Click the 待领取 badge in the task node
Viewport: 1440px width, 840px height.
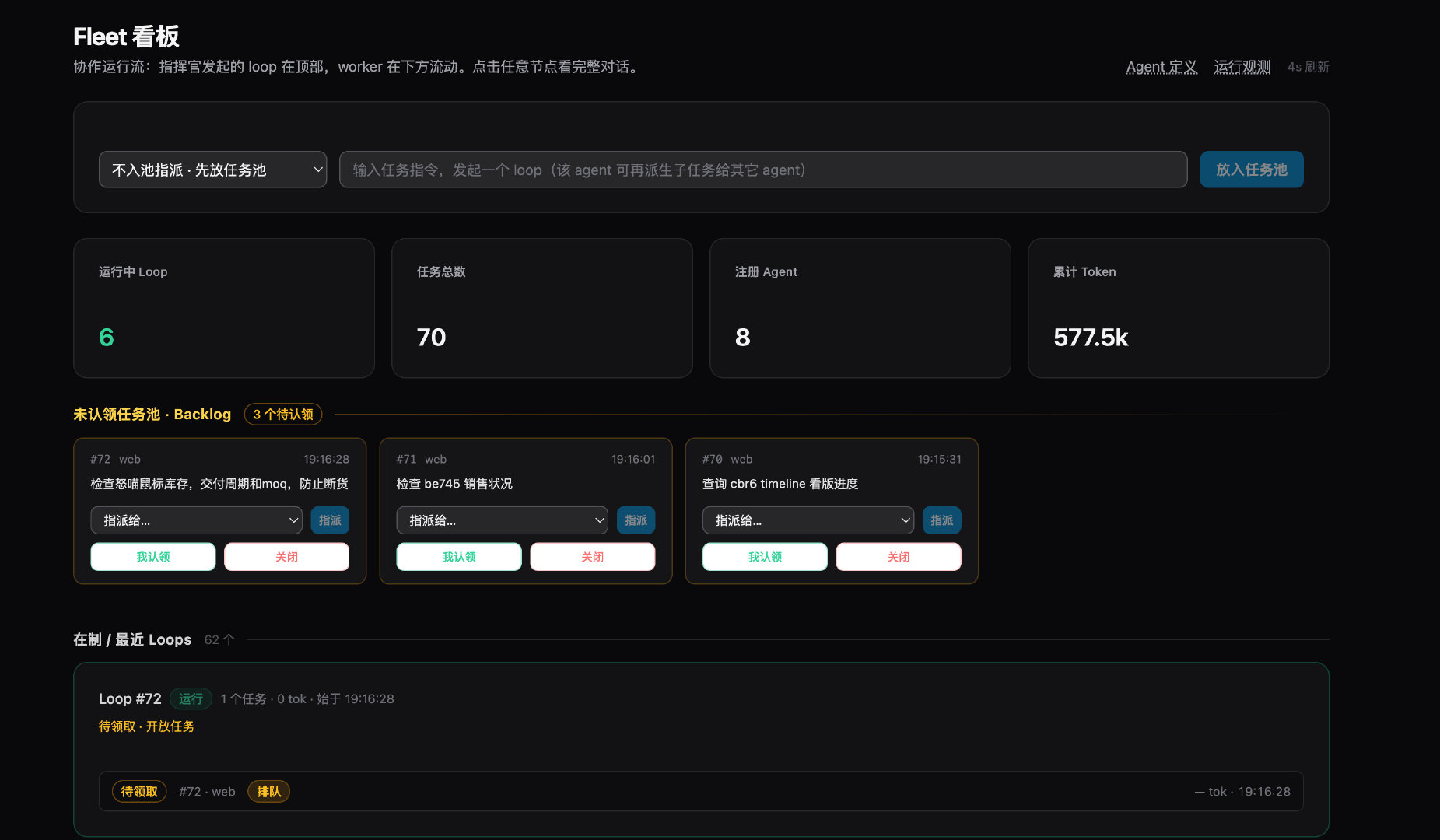click(139, 791)
